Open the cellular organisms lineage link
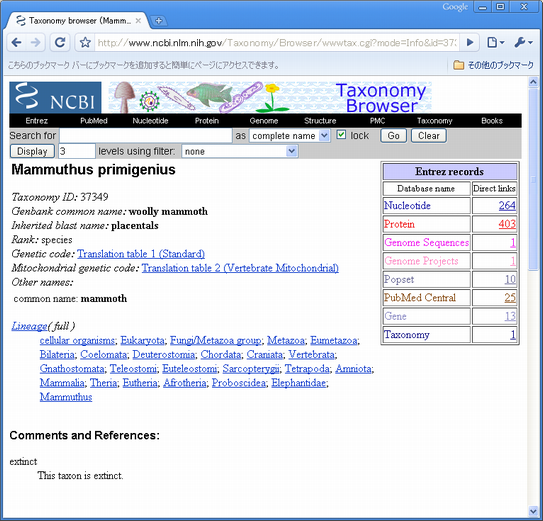This screenshot has height=521, width=543. coord(77,341)
